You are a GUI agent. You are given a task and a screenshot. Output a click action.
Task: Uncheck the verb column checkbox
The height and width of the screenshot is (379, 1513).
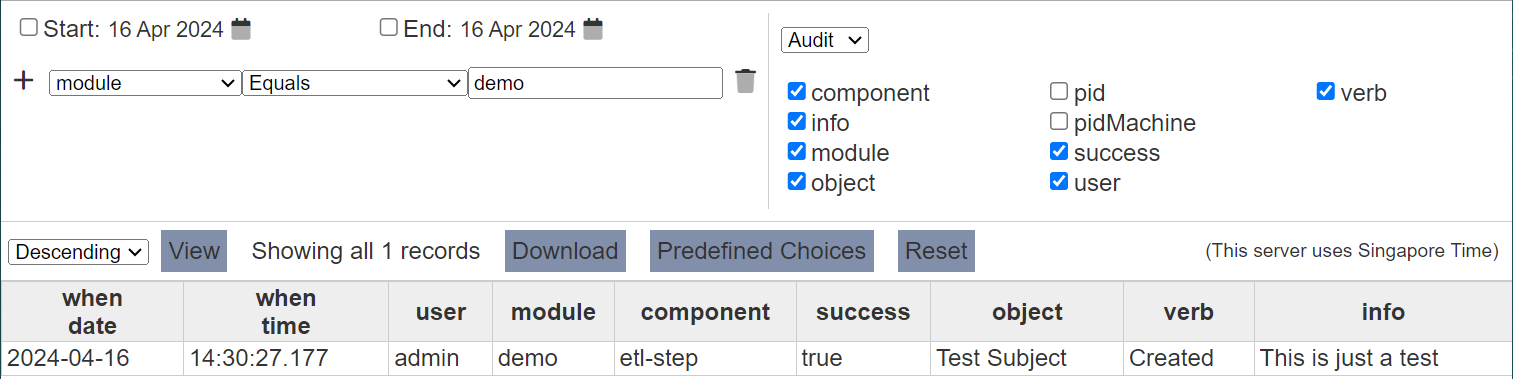point(1326,92)
